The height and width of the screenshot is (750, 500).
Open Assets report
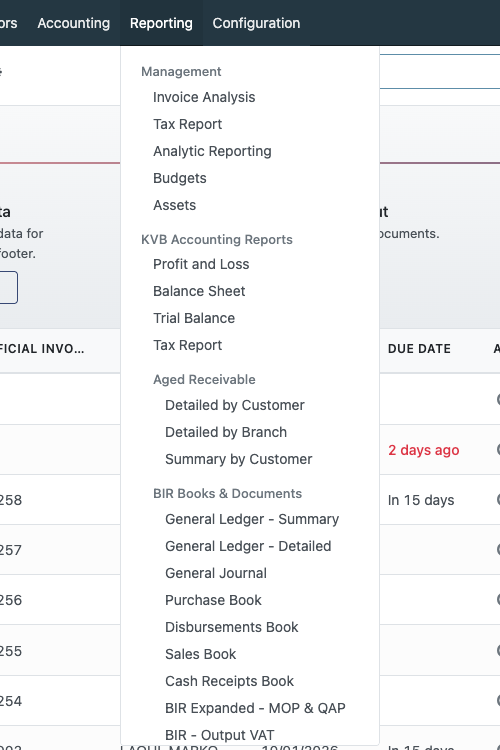(174, 205)
